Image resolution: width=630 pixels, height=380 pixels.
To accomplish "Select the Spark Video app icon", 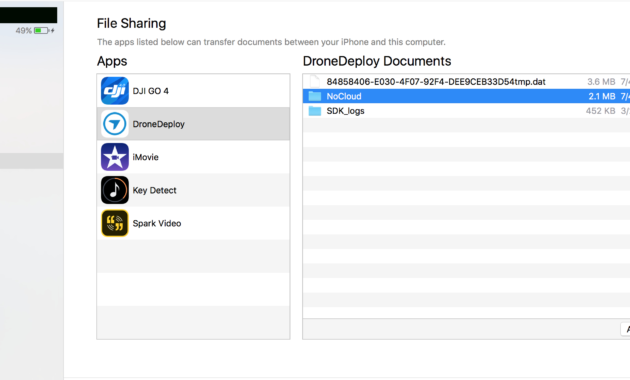I will (115, 223).
